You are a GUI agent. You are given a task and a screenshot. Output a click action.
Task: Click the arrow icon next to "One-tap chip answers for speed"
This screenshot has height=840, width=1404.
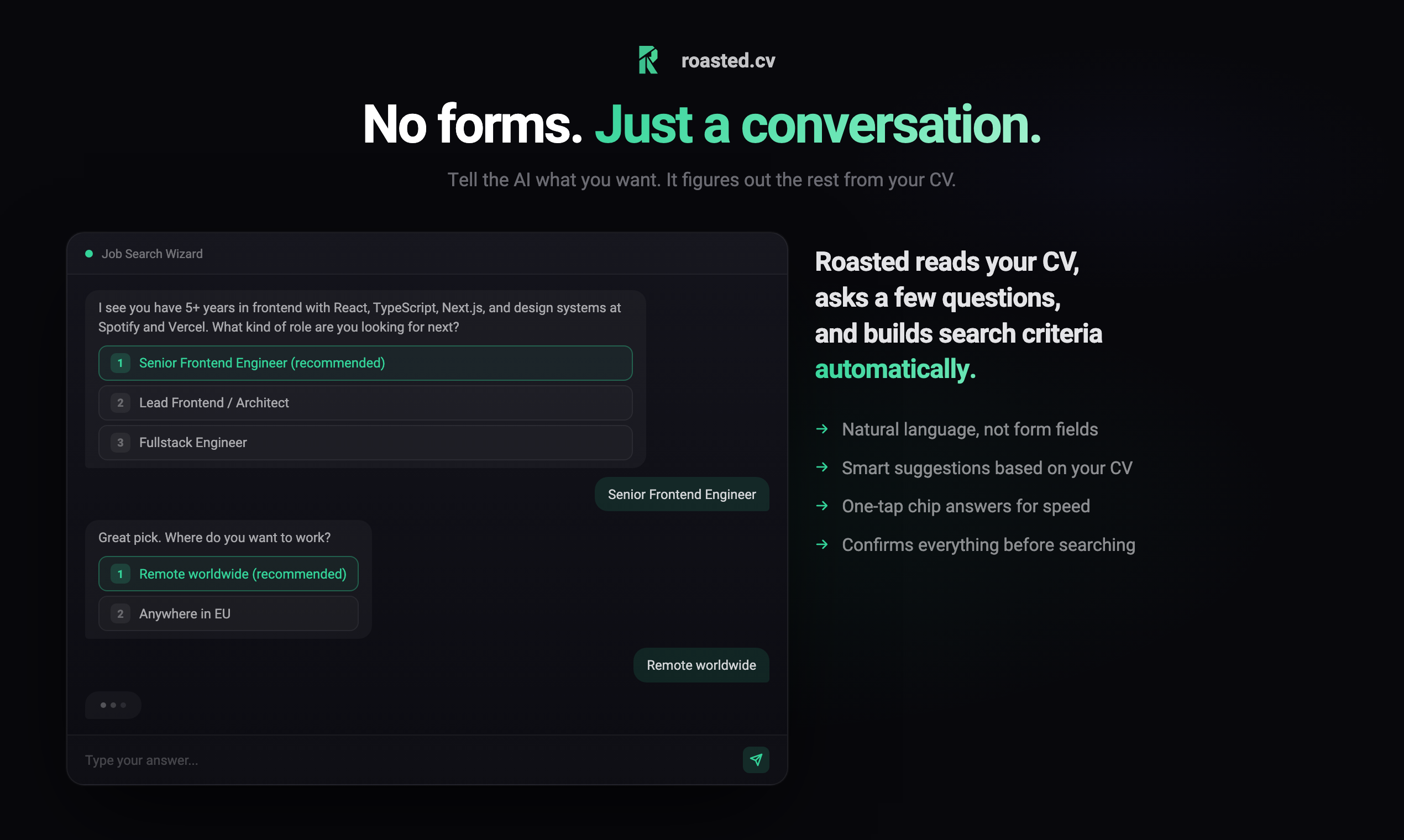tap(821, 506)
